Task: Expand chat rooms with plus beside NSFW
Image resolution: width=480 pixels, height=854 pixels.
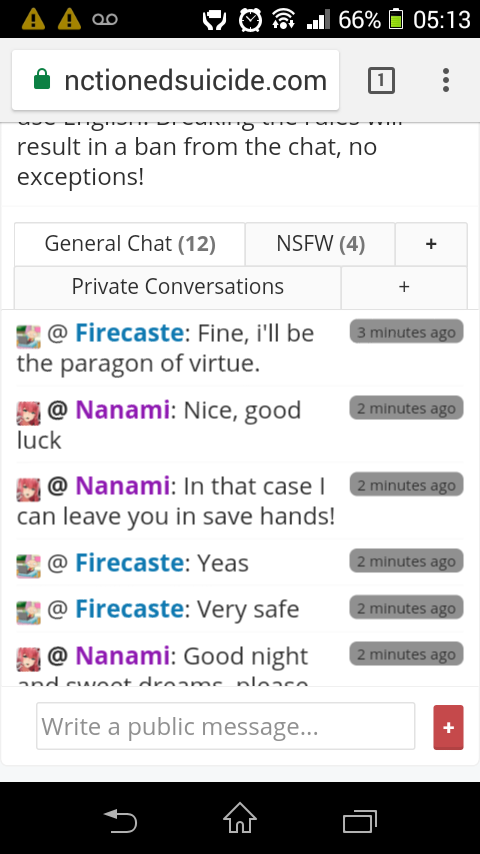Action: click(x=431, y=244)
